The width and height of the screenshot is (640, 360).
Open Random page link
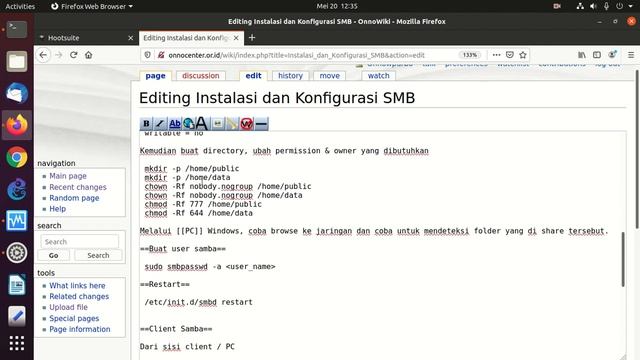click(x=74, y=198)
